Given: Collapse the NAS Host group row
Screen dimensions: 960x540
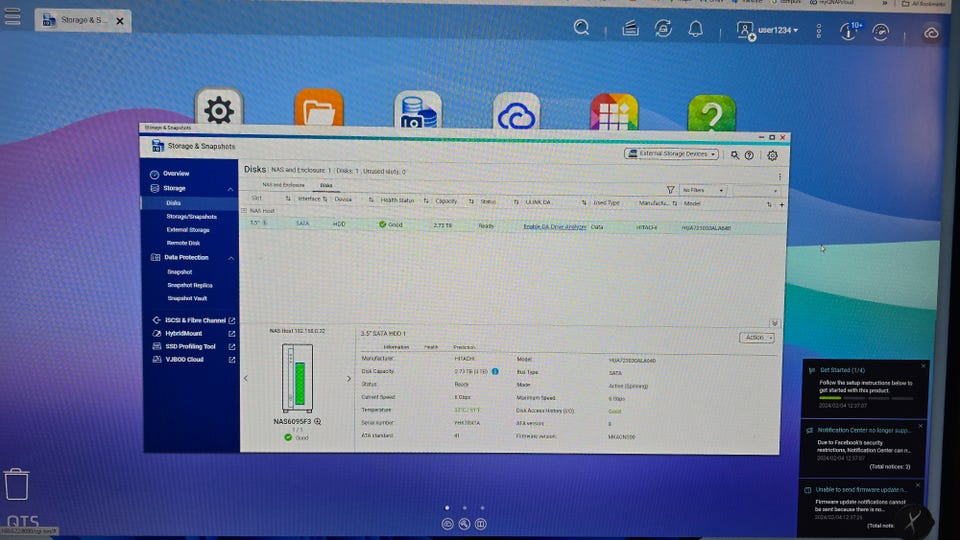Looking at the screenshot, I should pyautogui.click(x=244, y=211).
